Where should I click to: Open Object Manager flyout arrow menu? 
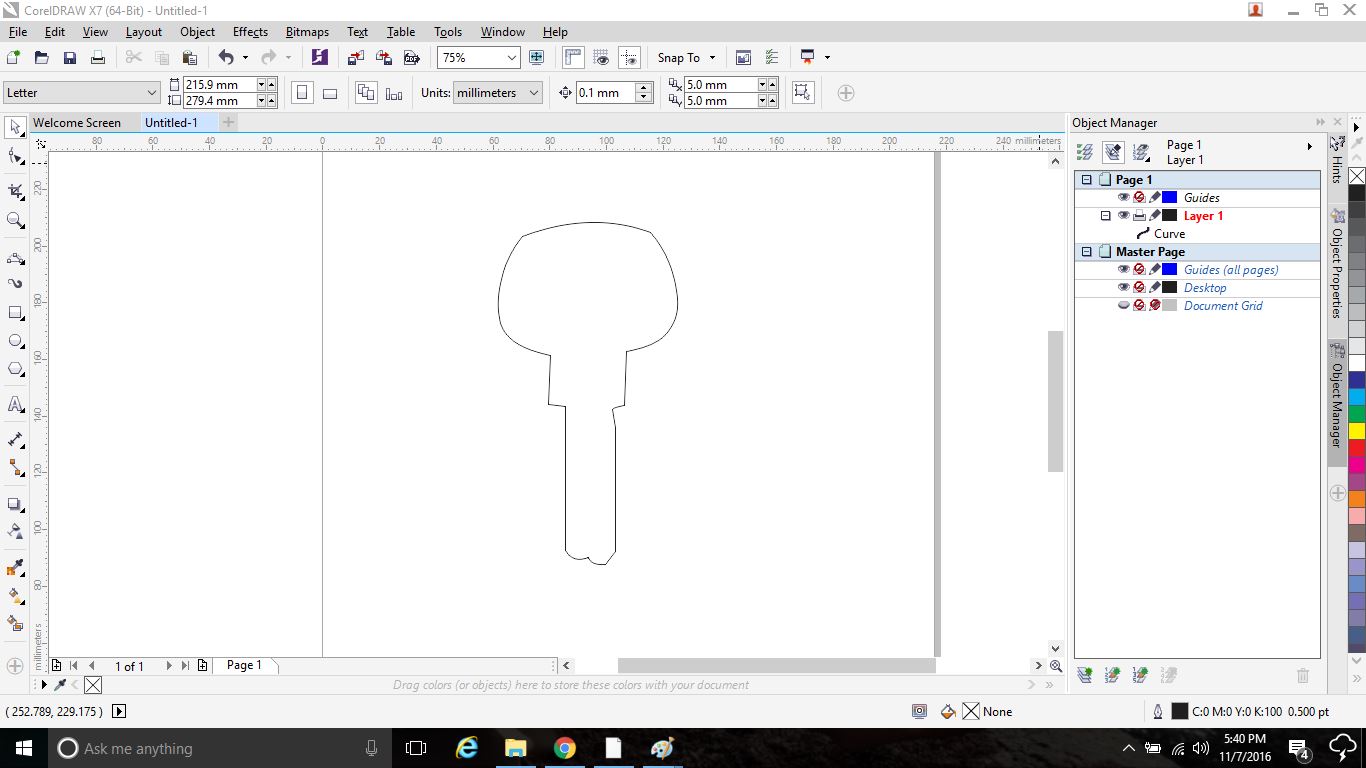point(1310,147)
